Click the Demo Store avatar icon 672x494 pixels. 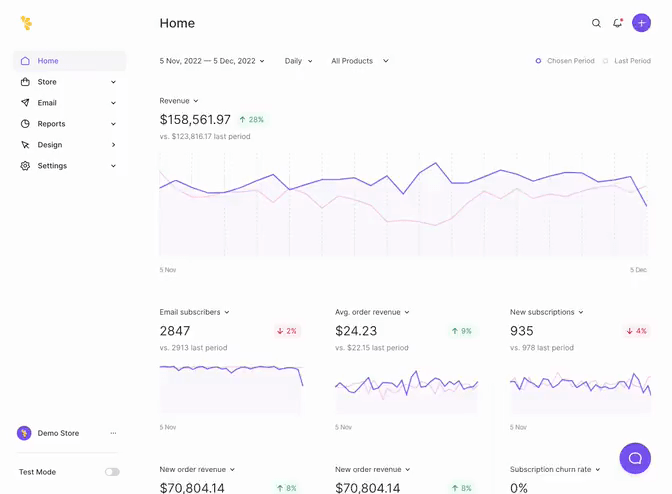tap(24, 433)
